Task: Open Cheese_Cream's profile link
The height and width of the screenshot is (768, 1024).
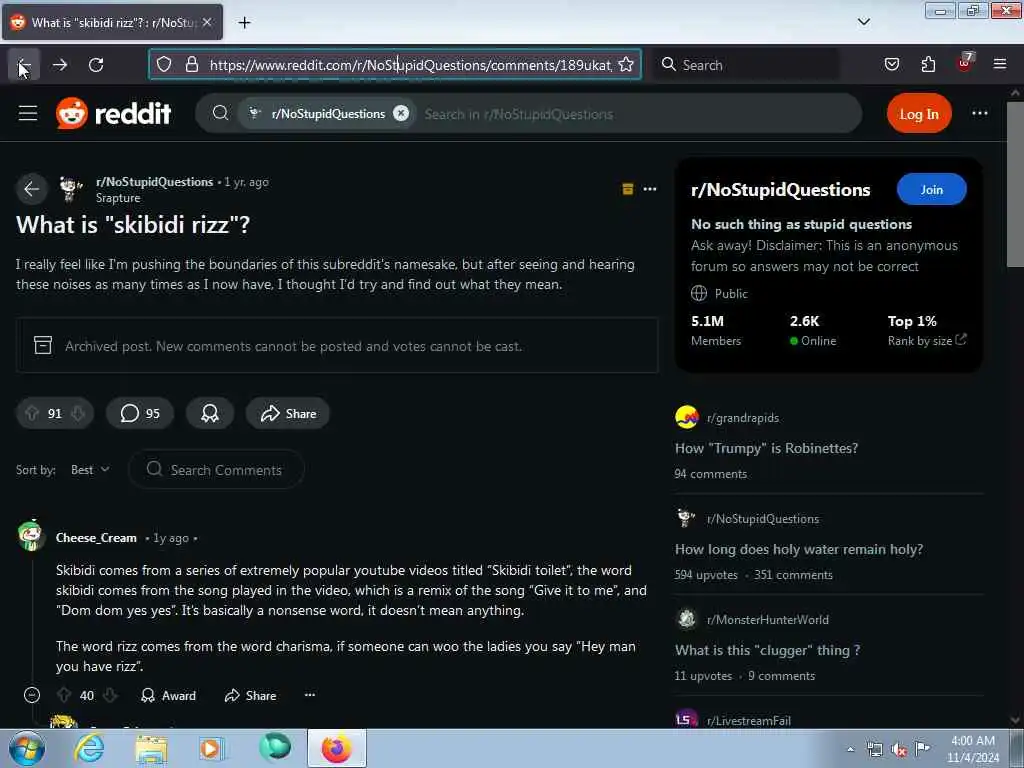Action: click(96, 538)
